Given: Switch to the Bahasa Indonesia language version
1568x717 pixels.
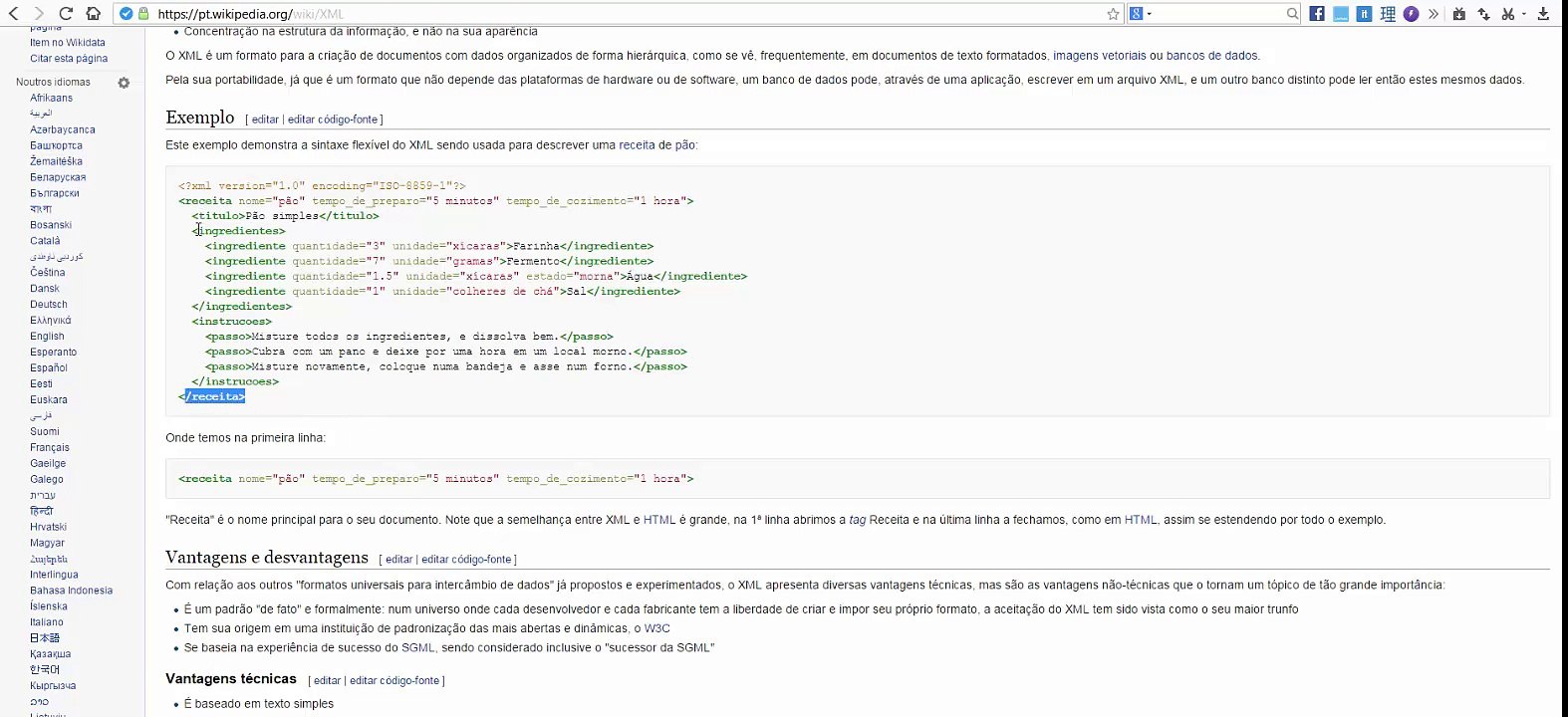Looking at the screenshot, I should point(71,591).
